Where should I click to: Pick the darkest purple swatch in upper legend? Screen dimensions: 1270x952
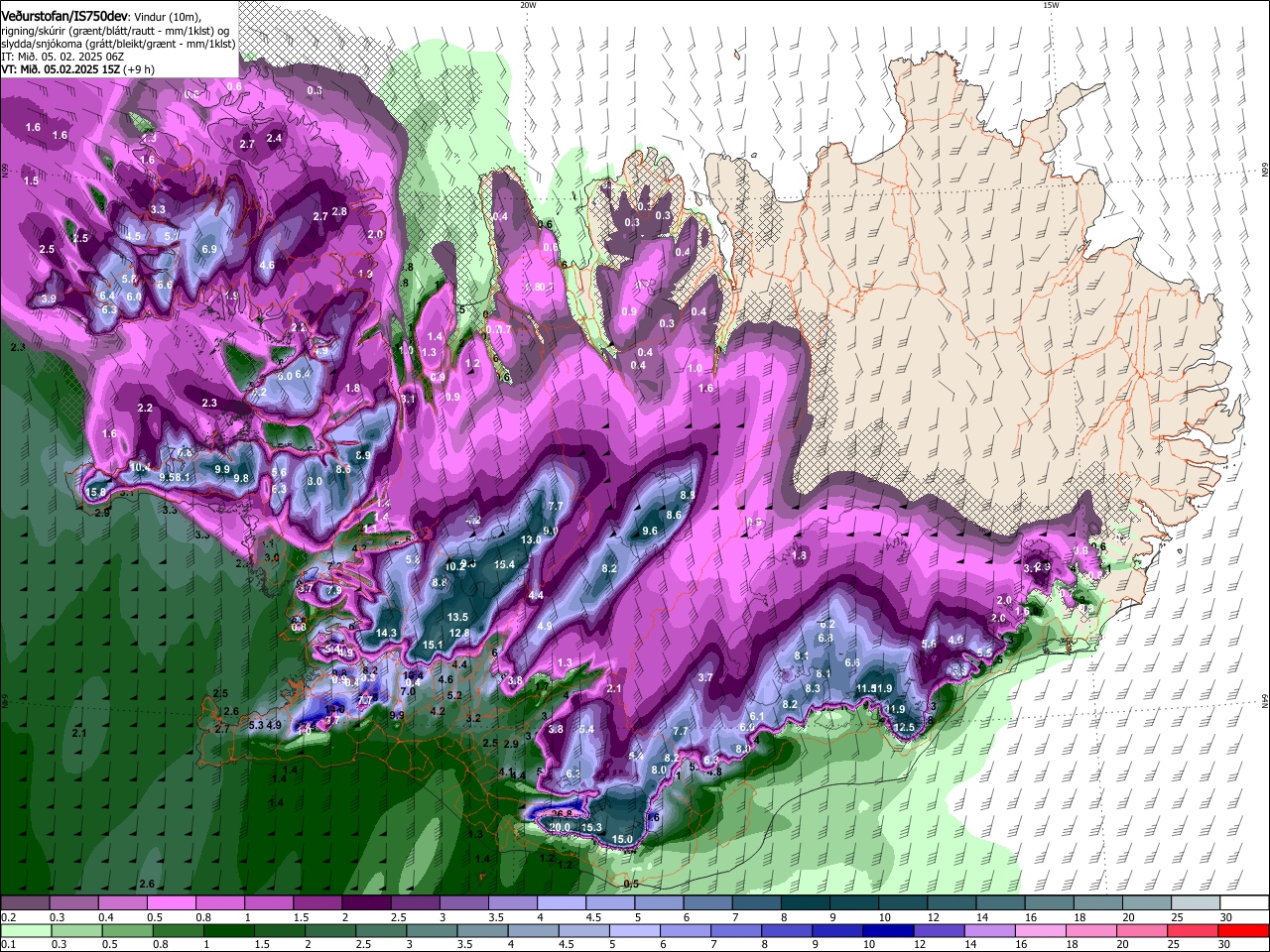366,903
